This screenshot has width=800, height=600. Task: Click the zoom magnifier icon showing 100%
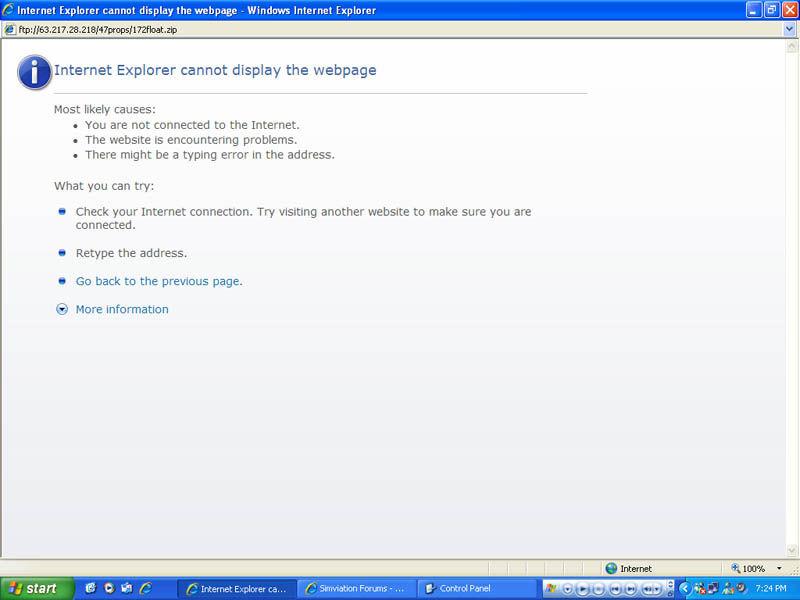(735, 568)
